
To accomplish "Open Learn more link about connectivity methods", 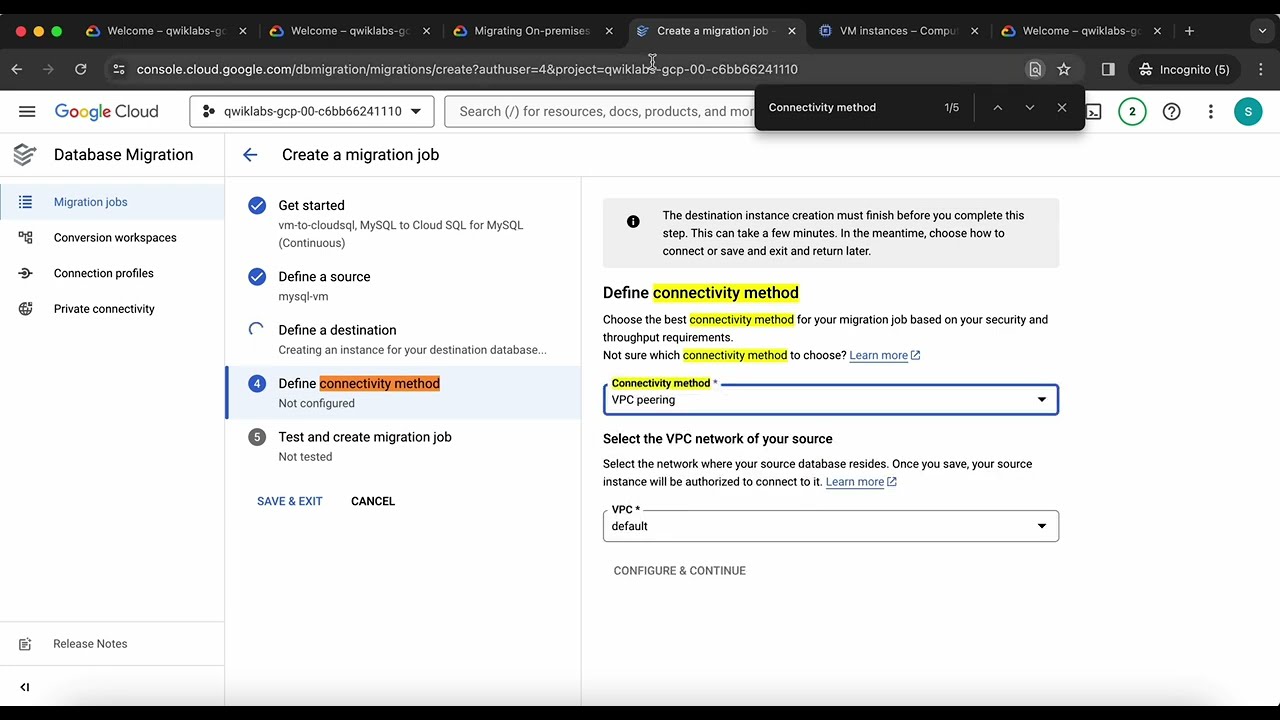I will (884, 355).
